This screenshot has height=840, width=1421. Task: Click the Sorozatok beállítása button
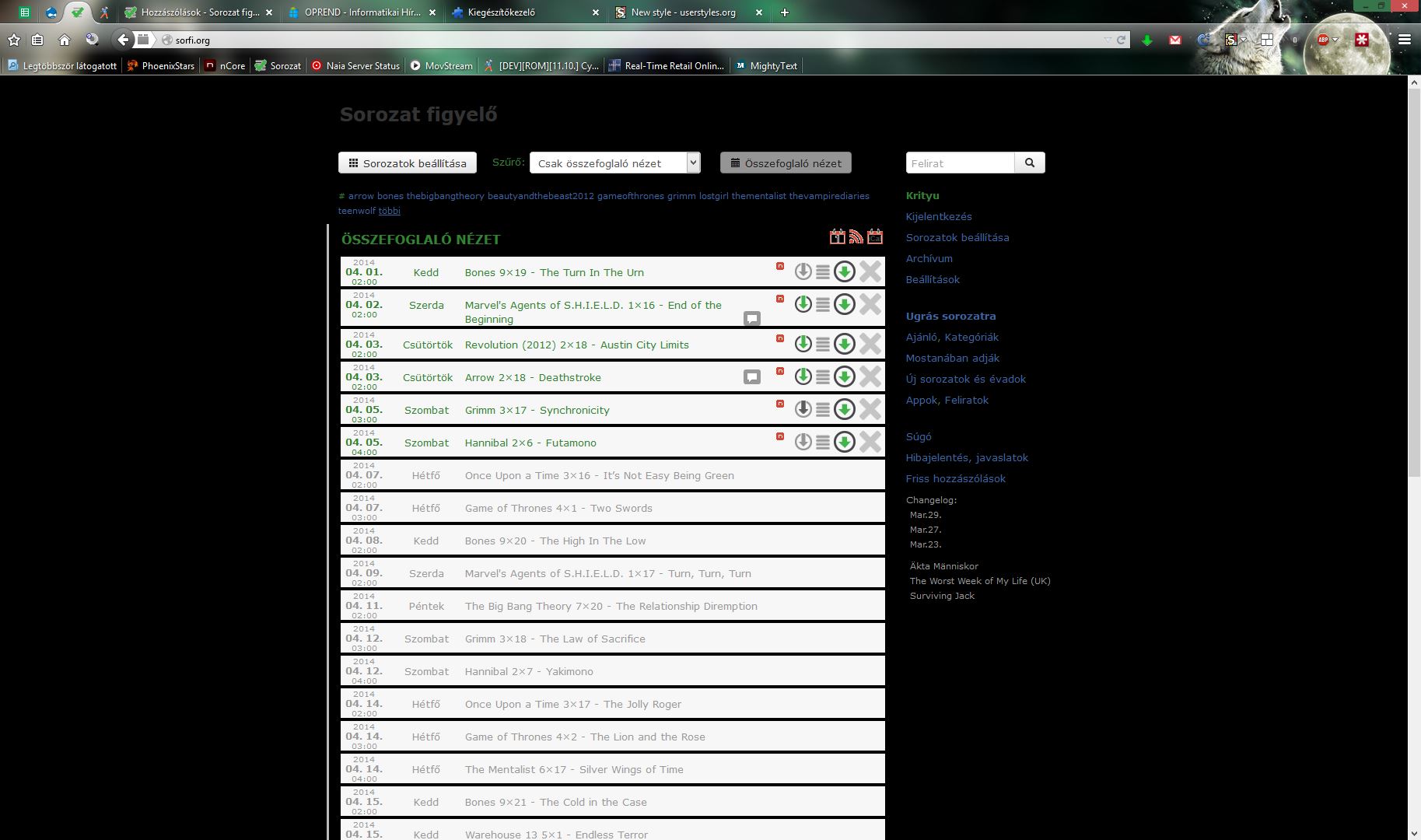tap(408, 163)
